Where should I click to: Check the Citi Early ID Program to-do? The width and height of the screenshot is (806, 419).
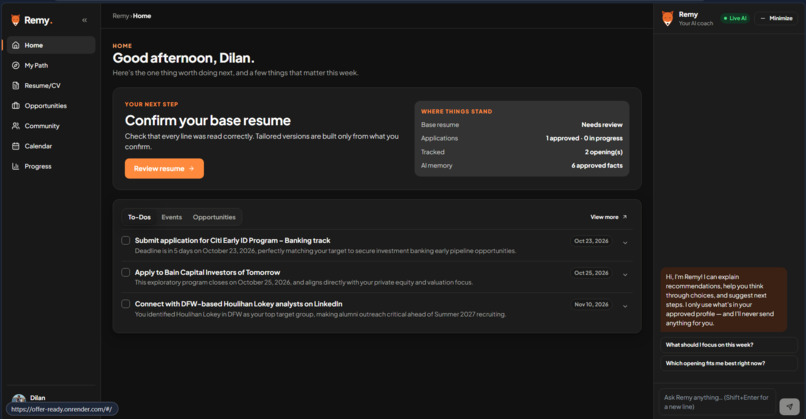(125, 240)
